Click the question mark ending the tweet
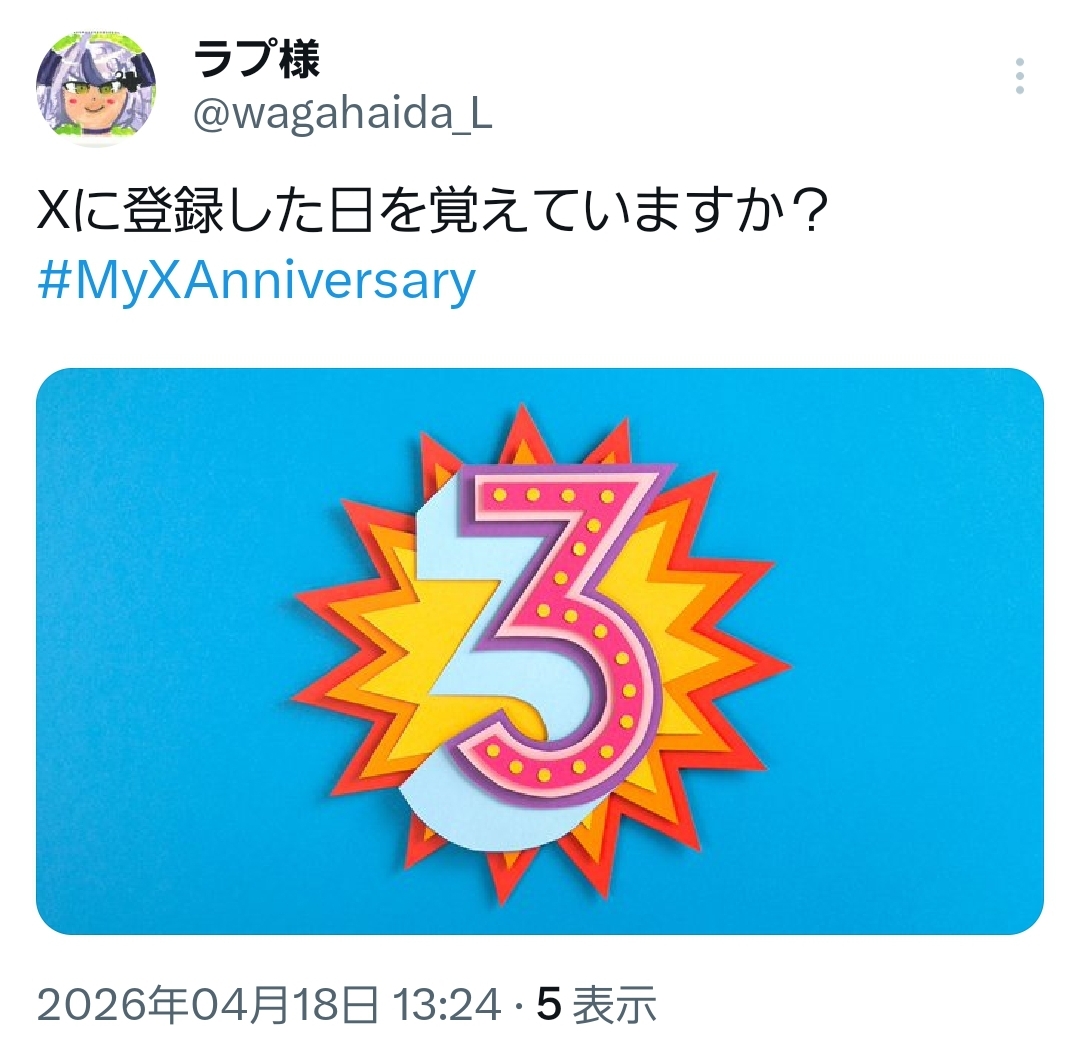Screen dimensions: 1080x1052 click(807, 212)
